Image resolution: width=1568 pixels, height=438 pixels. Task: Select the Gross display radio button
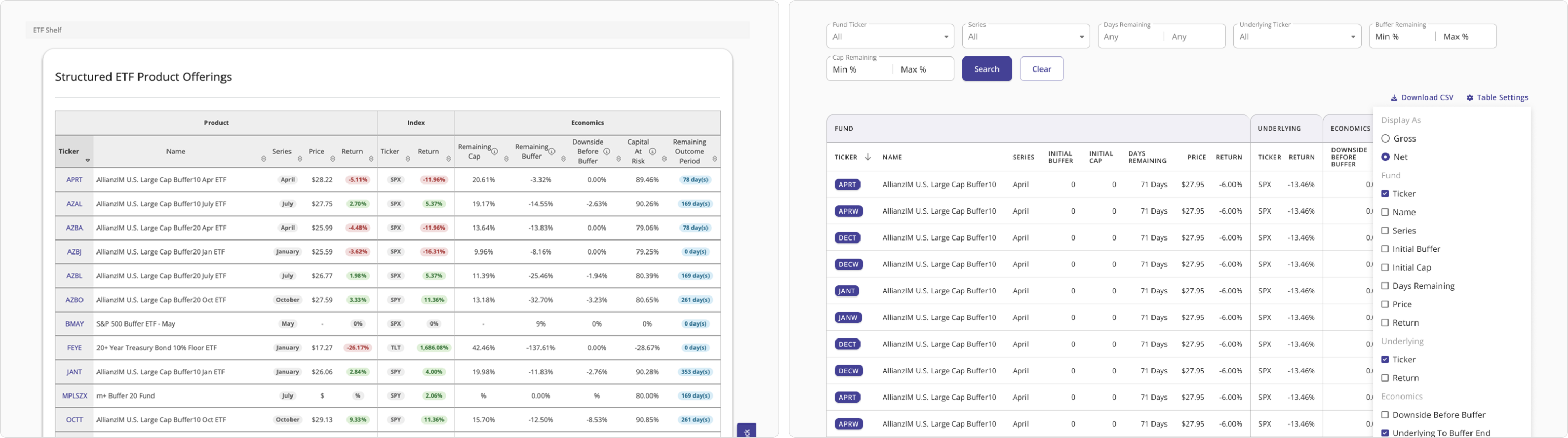pos(1385,139)
